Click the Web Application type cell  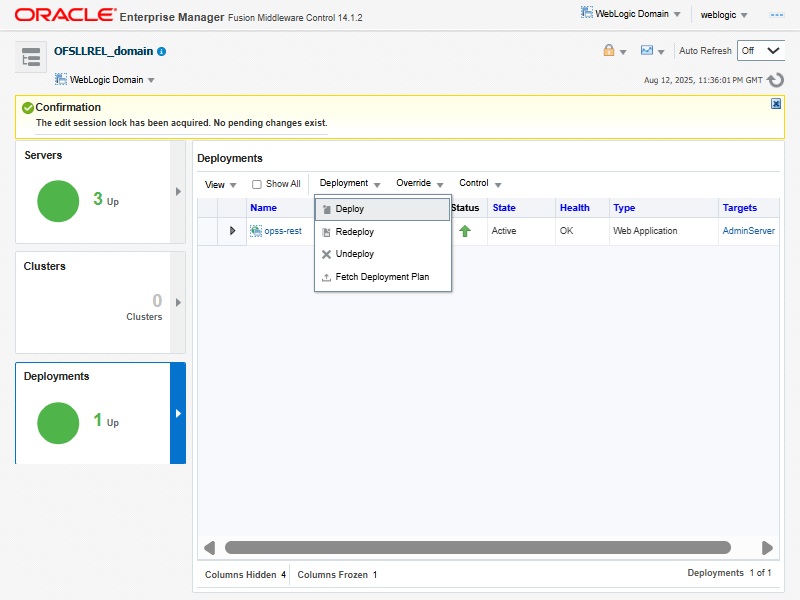[645, 231]
